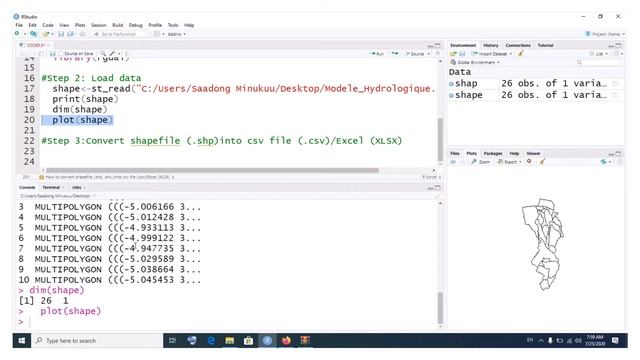The height and width of the screenshot is (360, 640).
Task: Open Microsoft Edge from the taskbar
Action: pos(211,340)
